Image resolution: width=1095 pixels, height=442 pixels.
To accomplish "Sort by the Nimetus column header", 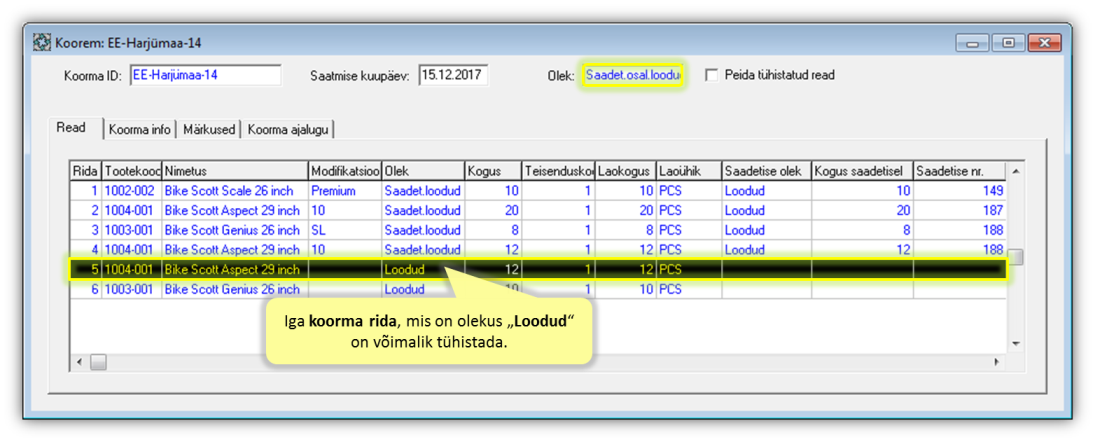I will [234, 171].
